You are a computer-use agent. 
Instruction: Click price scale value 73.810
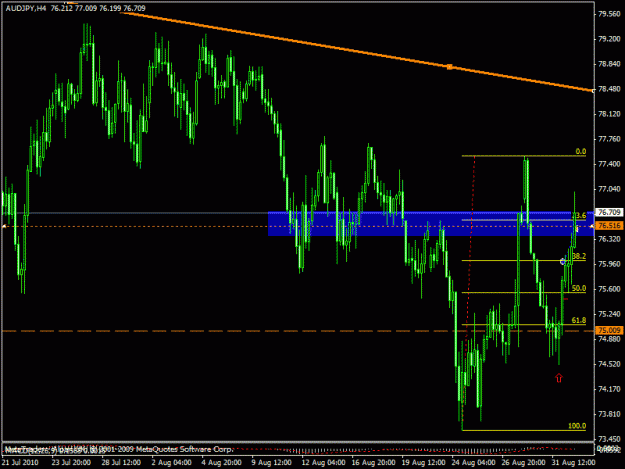coord(609,414)
